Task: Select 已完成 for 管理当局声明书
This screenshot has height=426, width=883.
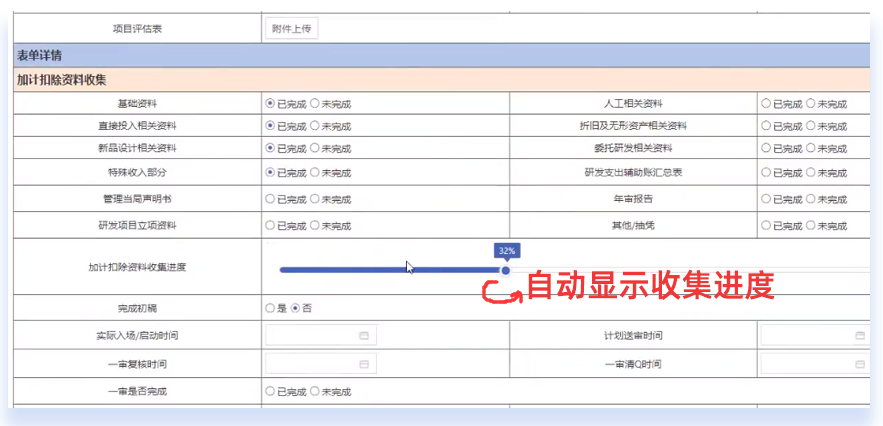Action: coord(270,199)
